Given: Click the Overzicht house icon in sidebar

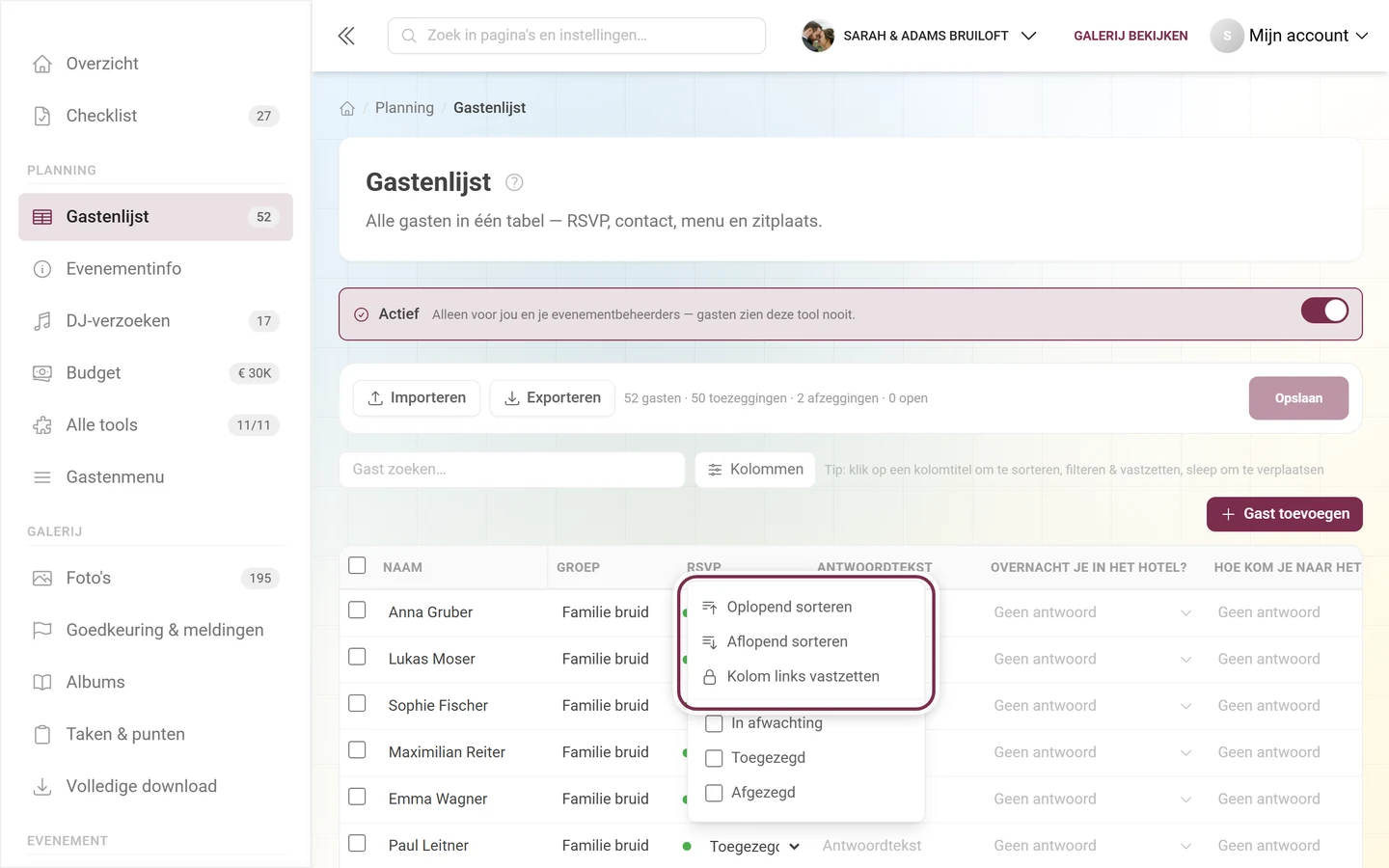Looking at the screenshot, I should click(x=42, y=64).
